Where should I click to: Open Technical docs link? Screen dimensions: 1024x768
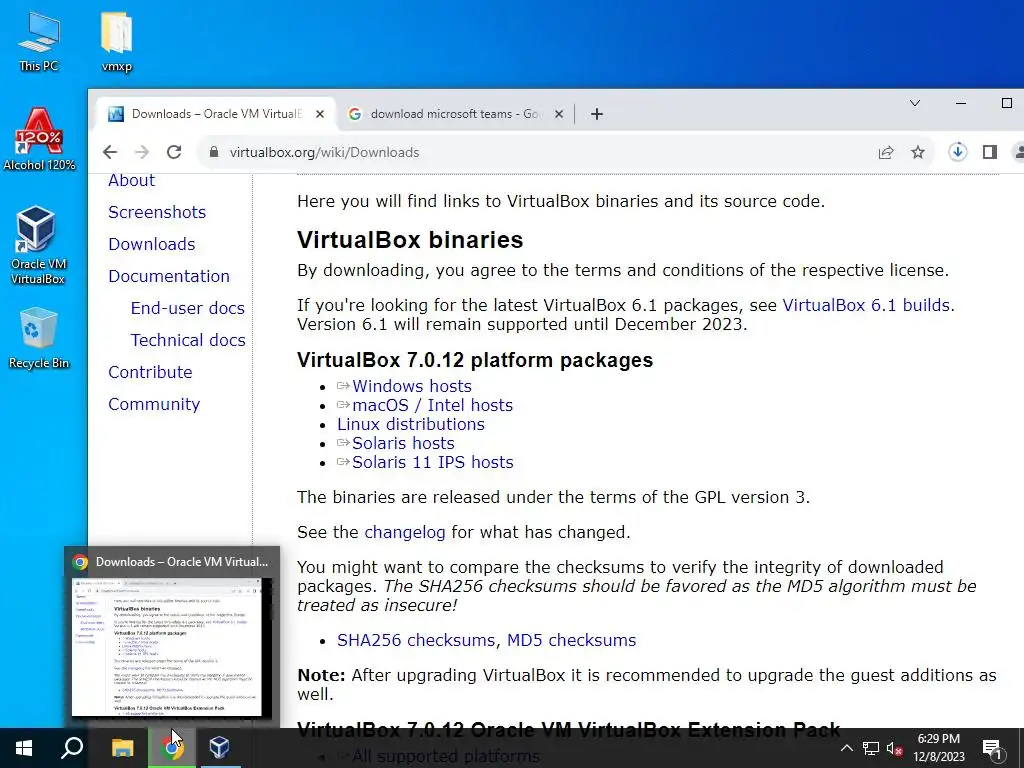tap(188, 340)
